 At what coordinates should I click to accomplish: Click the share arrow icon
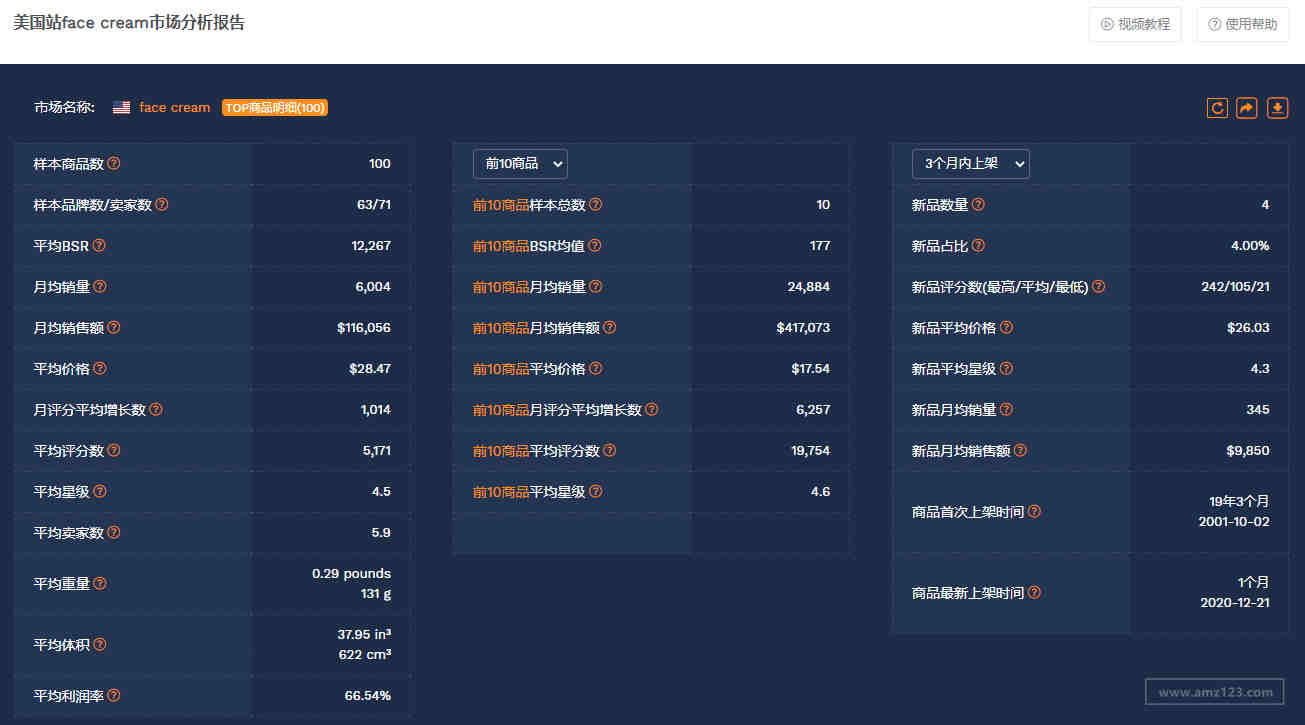click(1247, 108)
